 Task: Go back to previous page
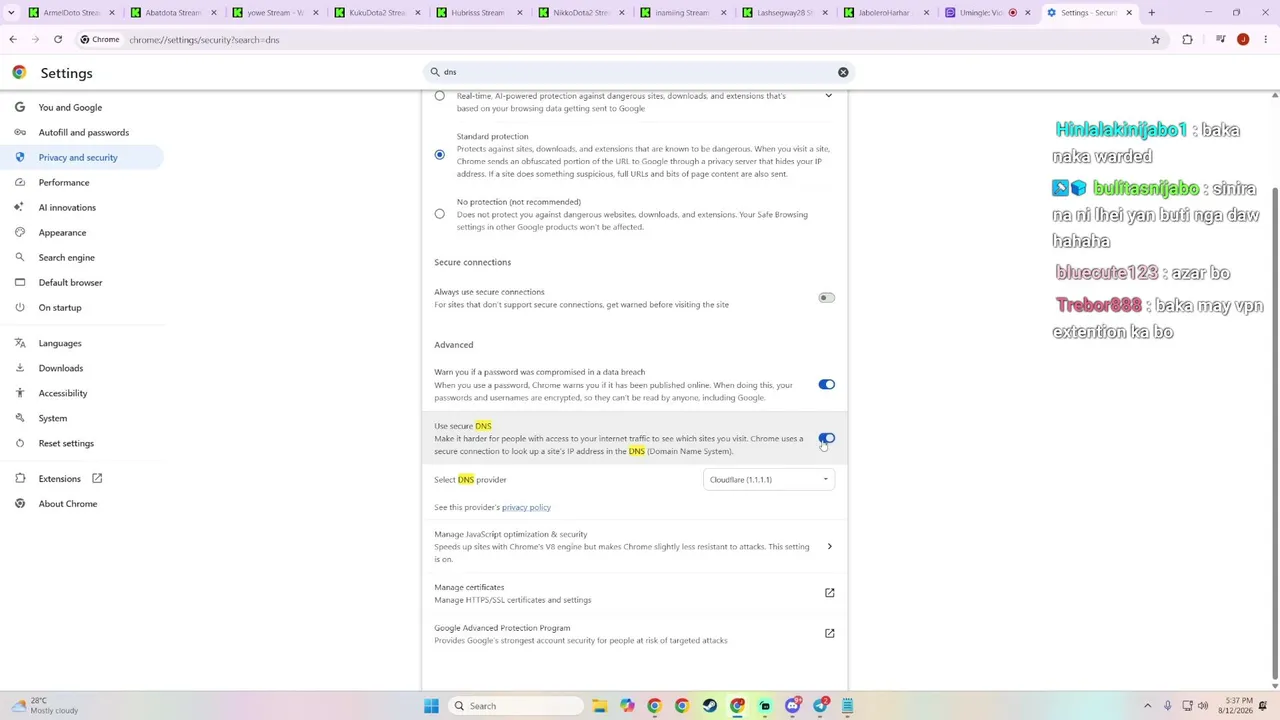click(13, 40)
